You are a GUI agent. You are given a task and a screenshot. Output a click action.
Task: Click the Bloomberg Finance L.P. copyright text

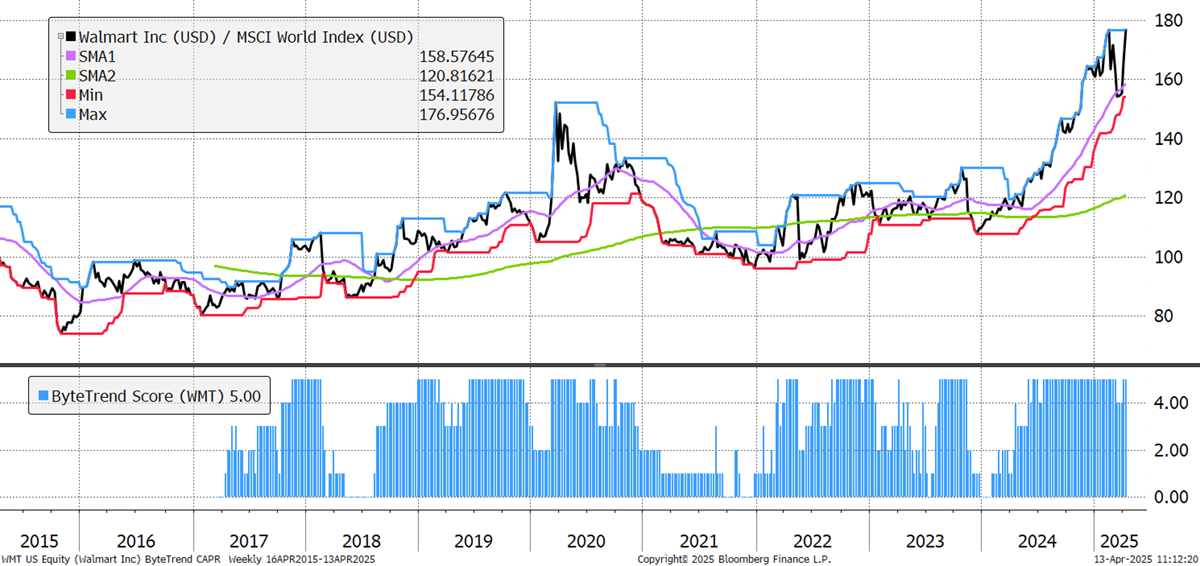click(x=734, y=558)
